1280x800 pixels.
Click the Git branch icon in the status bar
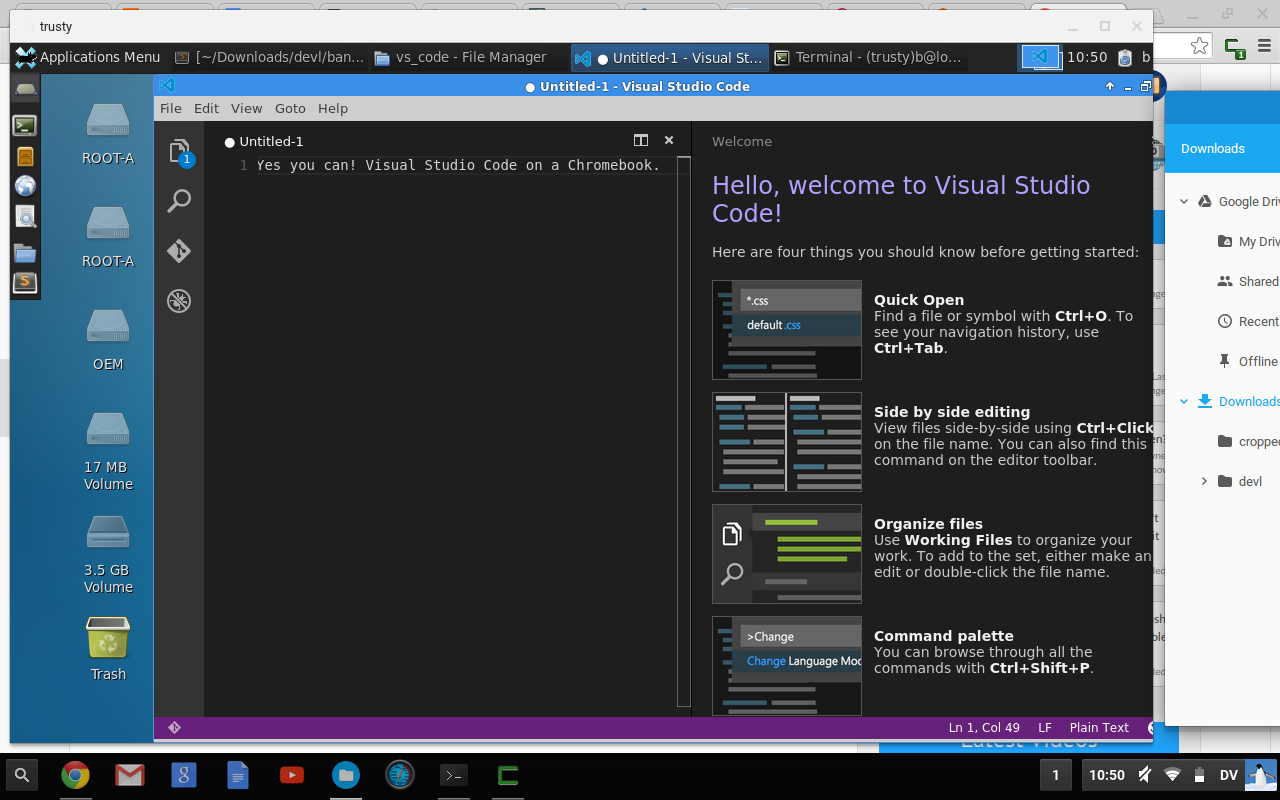point(173,727)
